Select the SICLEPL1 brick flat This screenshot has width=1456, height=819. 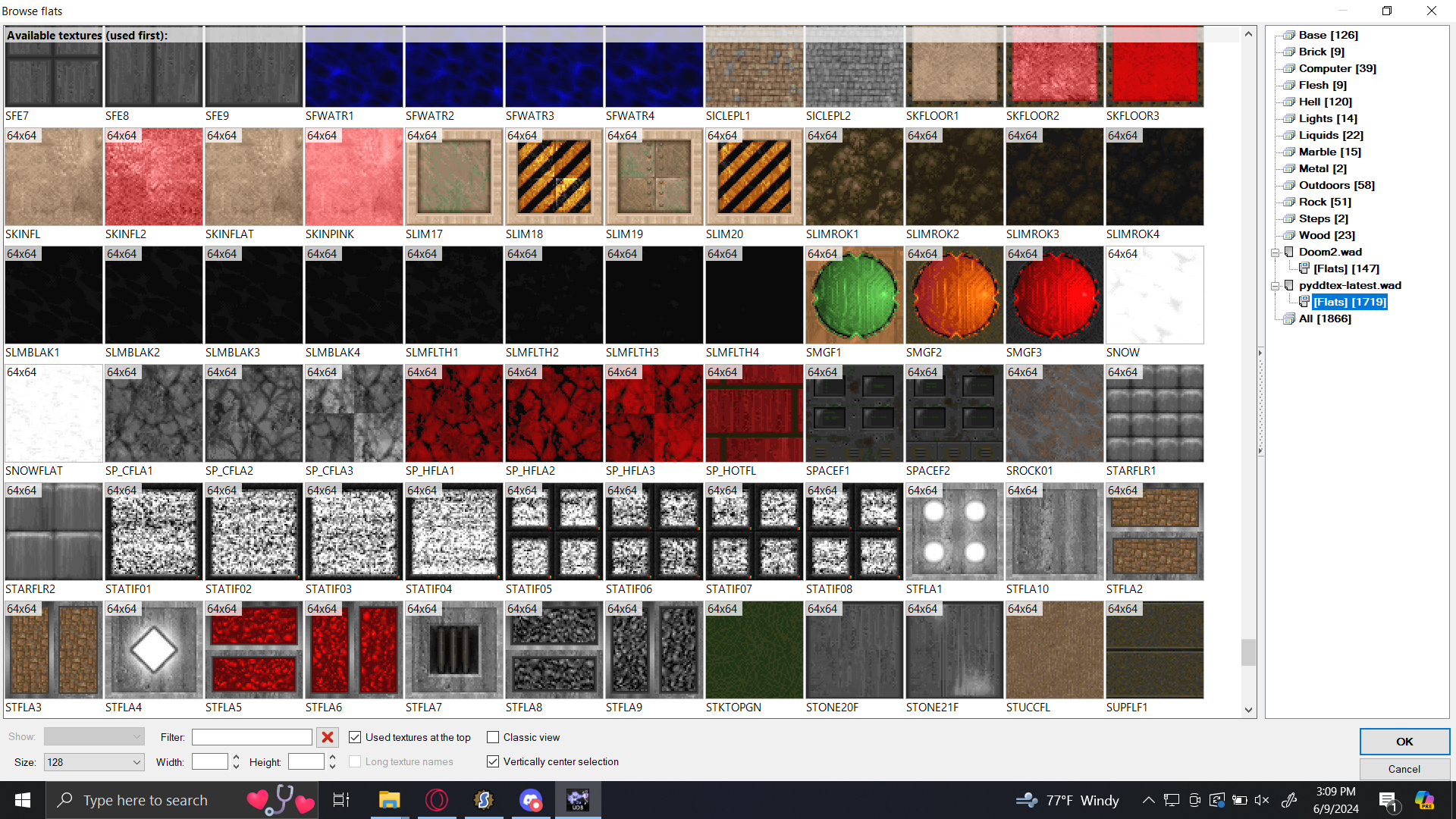pyautogui.click(x=754, y=68)
